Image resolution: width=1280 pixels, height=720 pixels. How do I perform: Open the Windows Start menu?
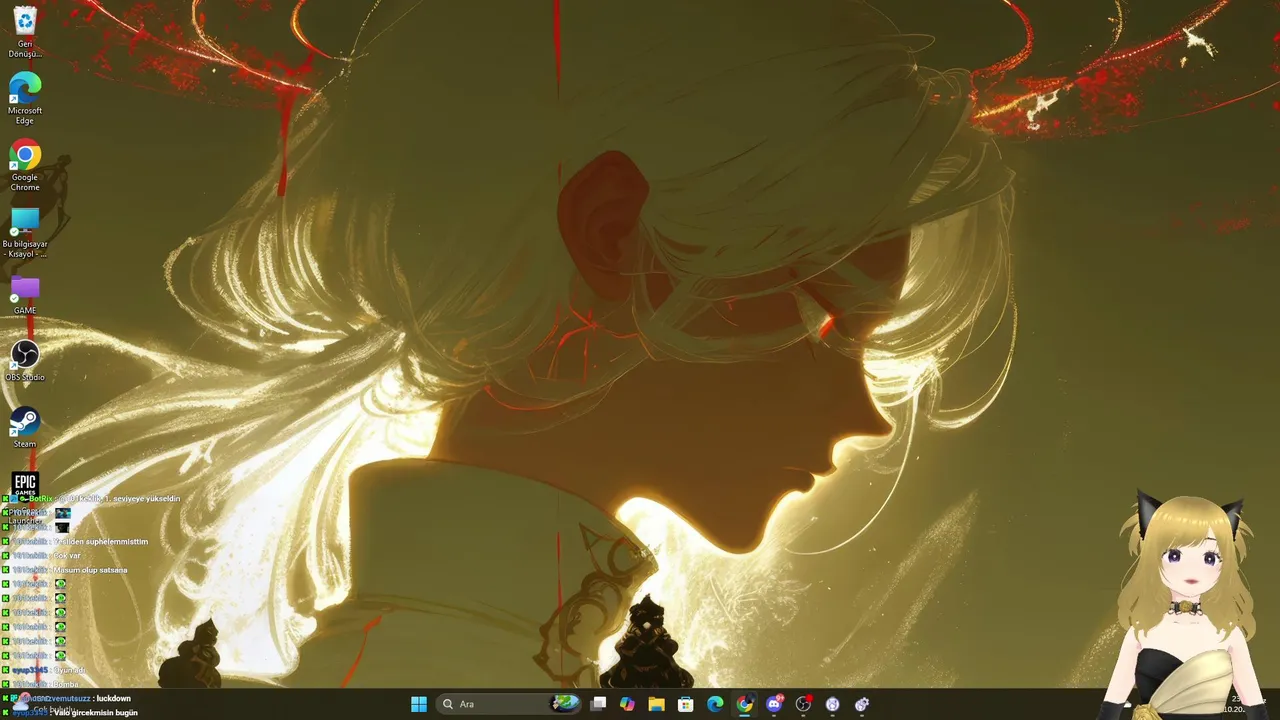[x=419, y=704]
